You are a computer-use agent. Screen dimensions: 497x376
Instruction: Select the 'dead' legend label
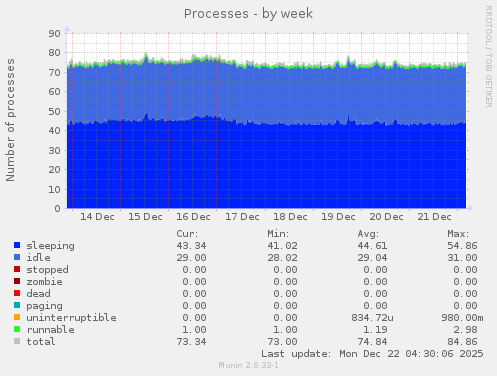(39, 294)
